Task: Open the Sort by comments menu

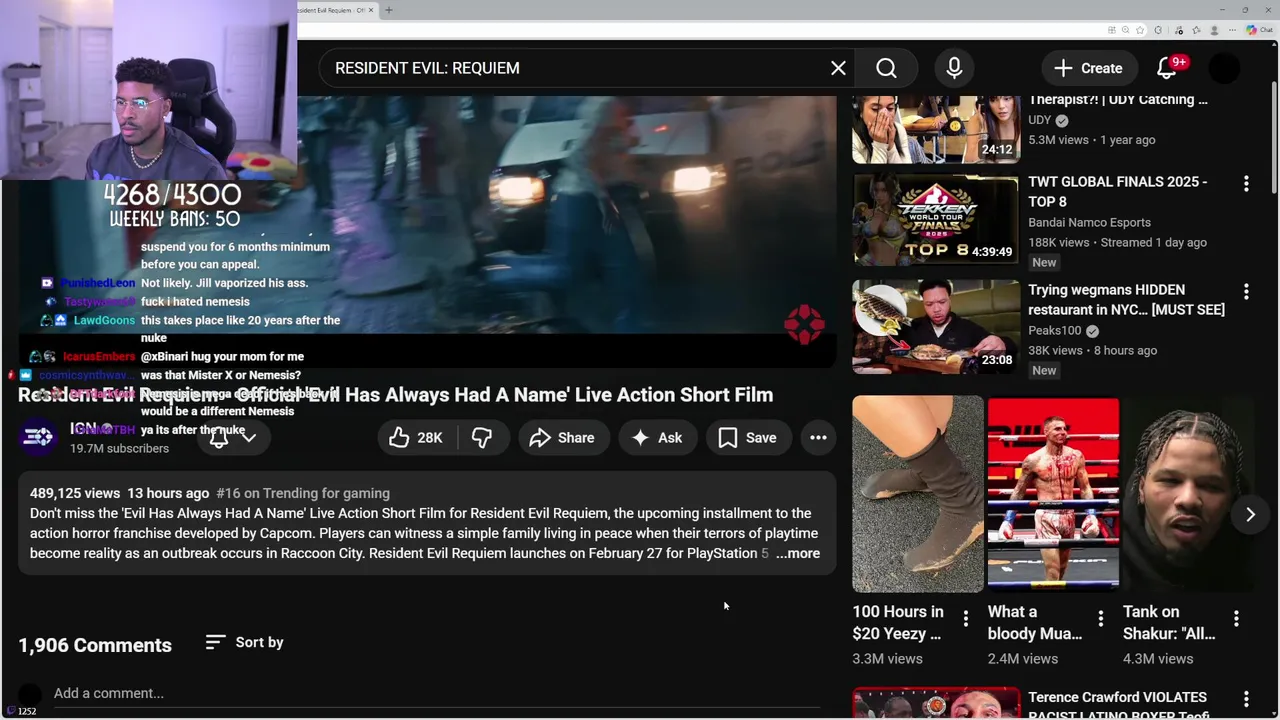Action: [245, 642]
